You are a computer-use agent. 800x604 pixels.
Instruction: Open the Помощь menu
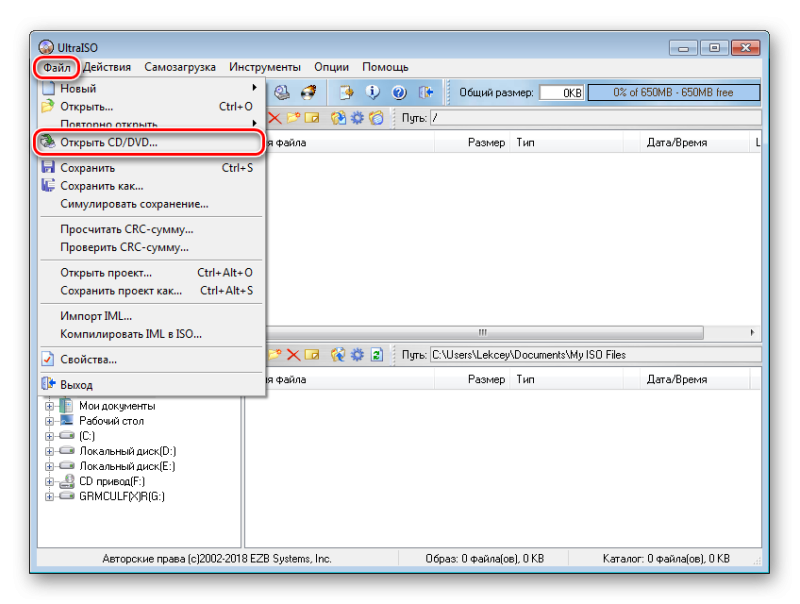[386, 67]
